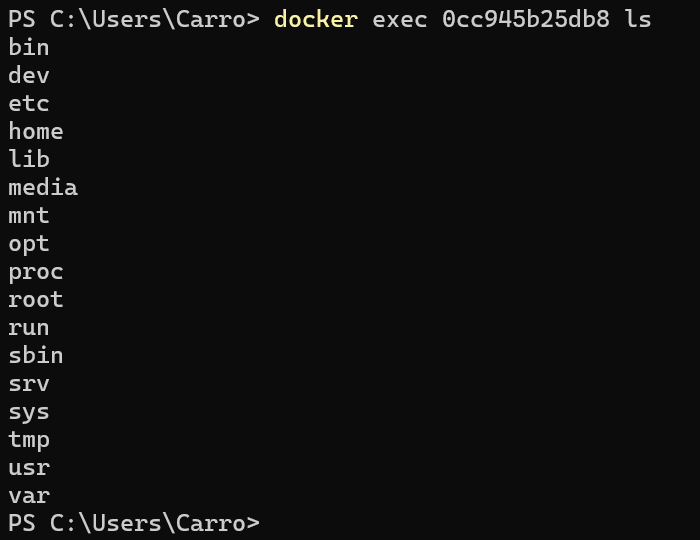Click the 'etc' directory output line
Screen dimensions: 700x540
[29, 104]
